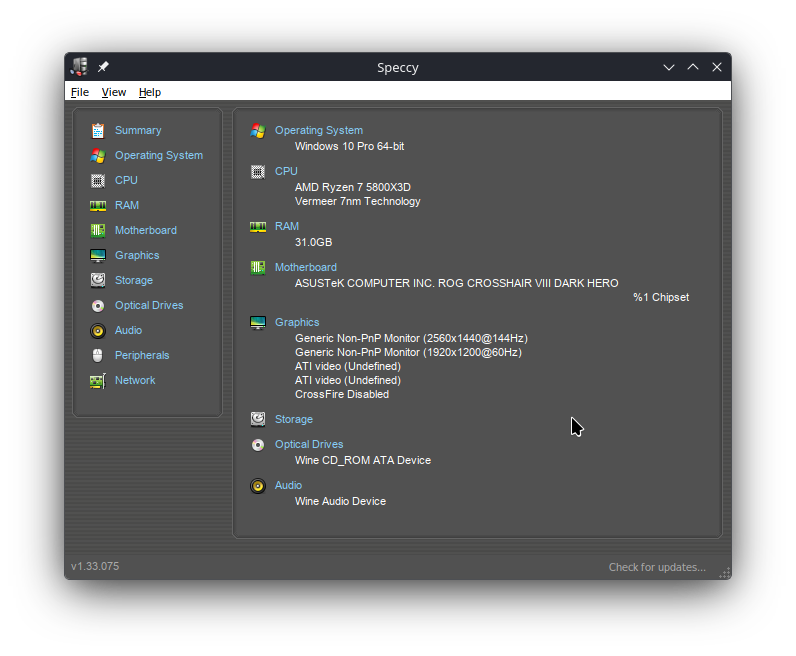Click Storage drive icon in summary panel
Image resolution: width=796 pixels, height=656 pixels.
click(x=258, y=419)
